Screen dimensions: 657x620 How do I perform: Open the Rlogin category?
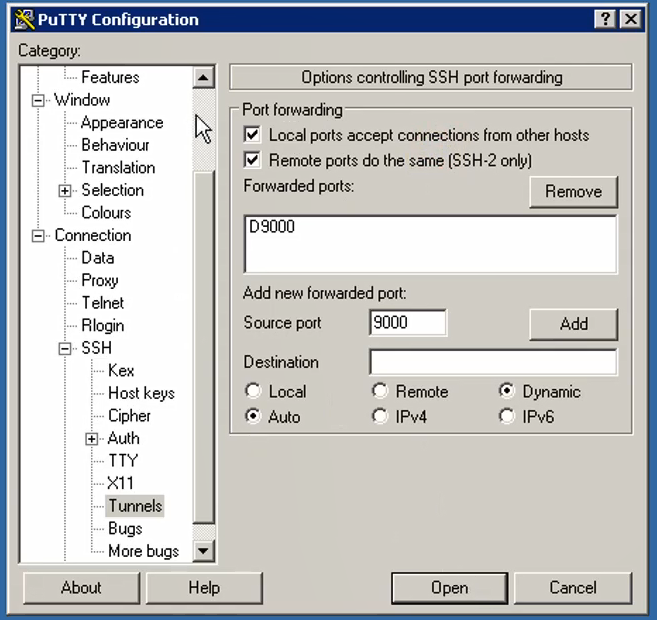[103, 326]
